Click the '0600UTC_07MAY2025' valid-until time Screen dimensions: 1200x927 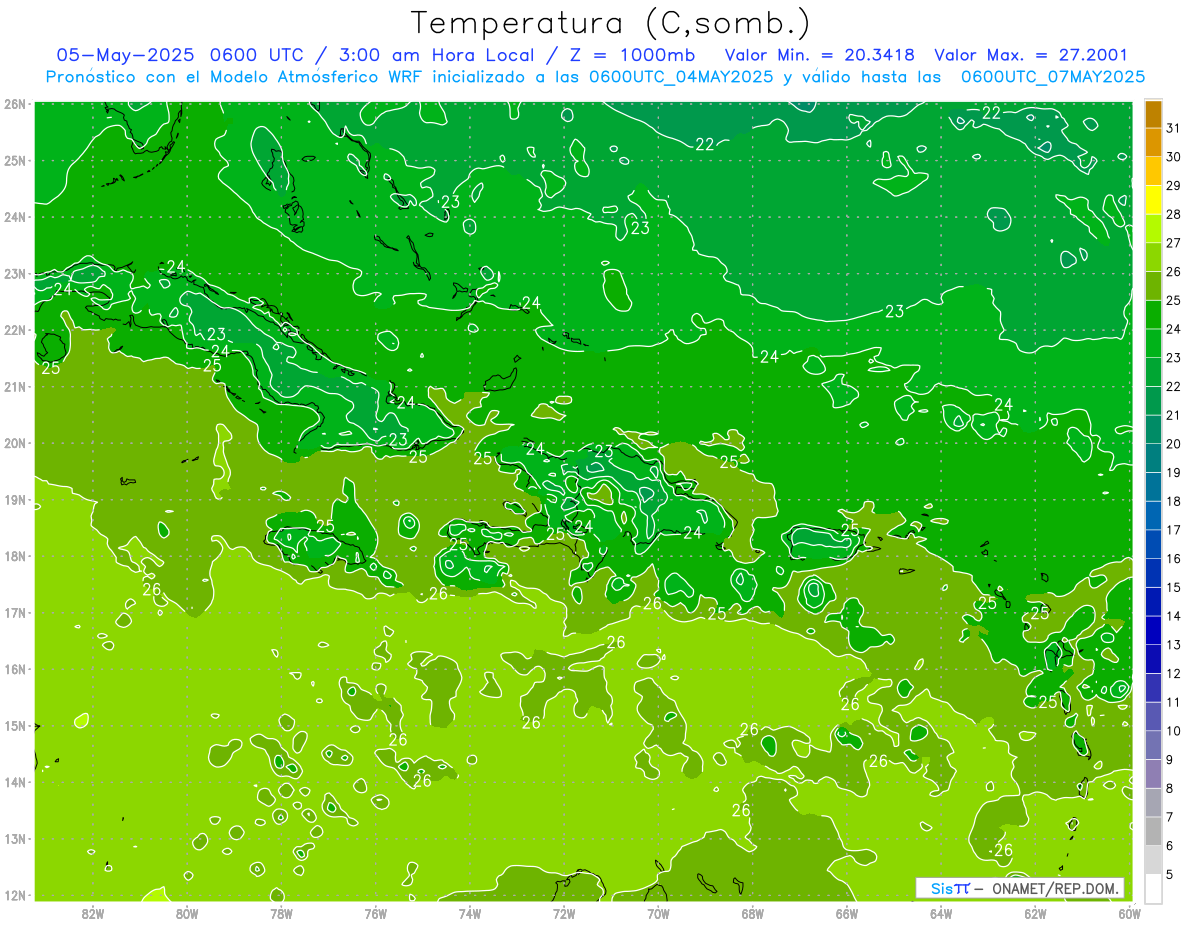tap(1053, 77)
